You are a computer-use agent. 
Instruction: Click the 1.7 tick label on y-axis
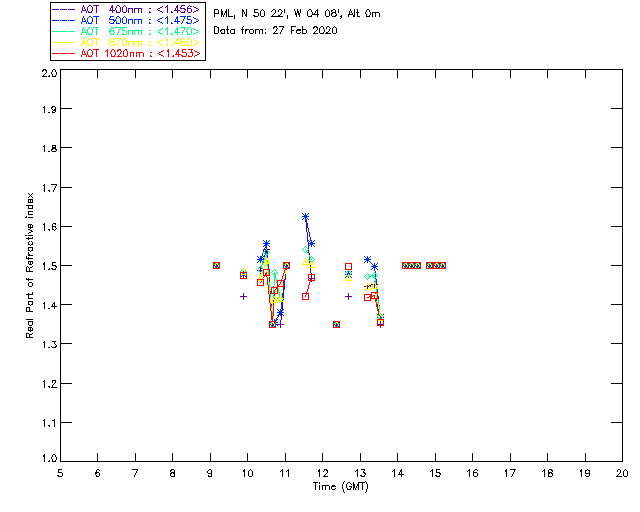49,188
